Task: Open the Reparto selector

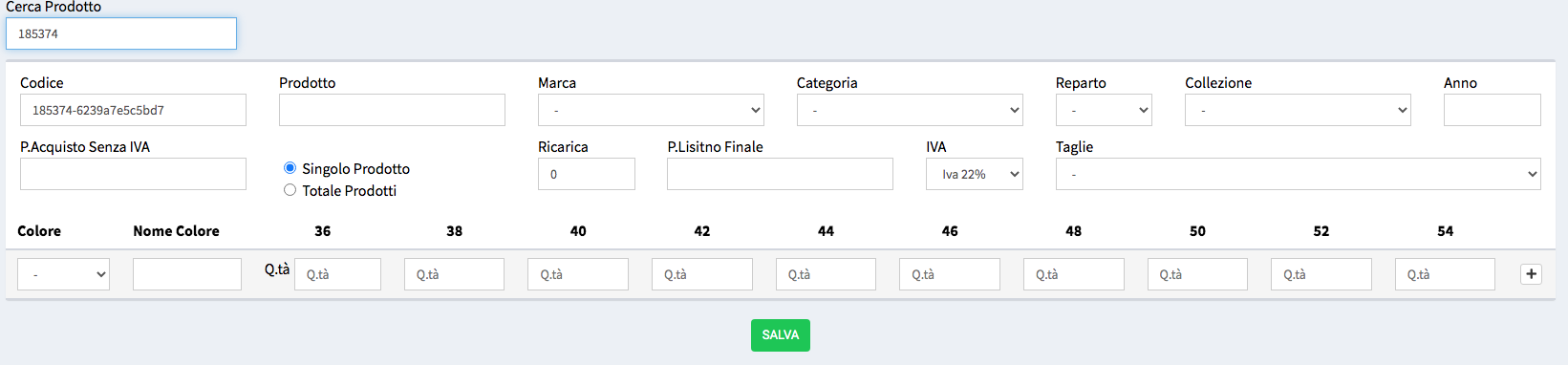Action: click(1104, 110)
